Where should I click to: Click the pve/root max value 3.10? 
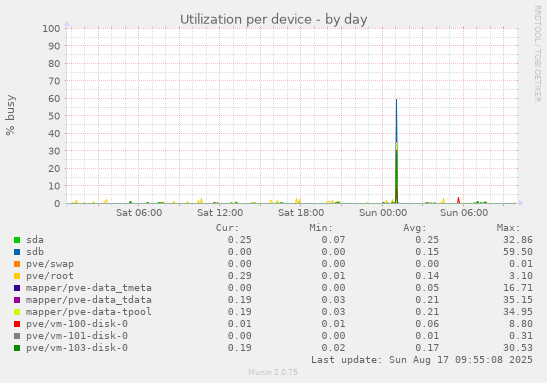pos(521,276)
